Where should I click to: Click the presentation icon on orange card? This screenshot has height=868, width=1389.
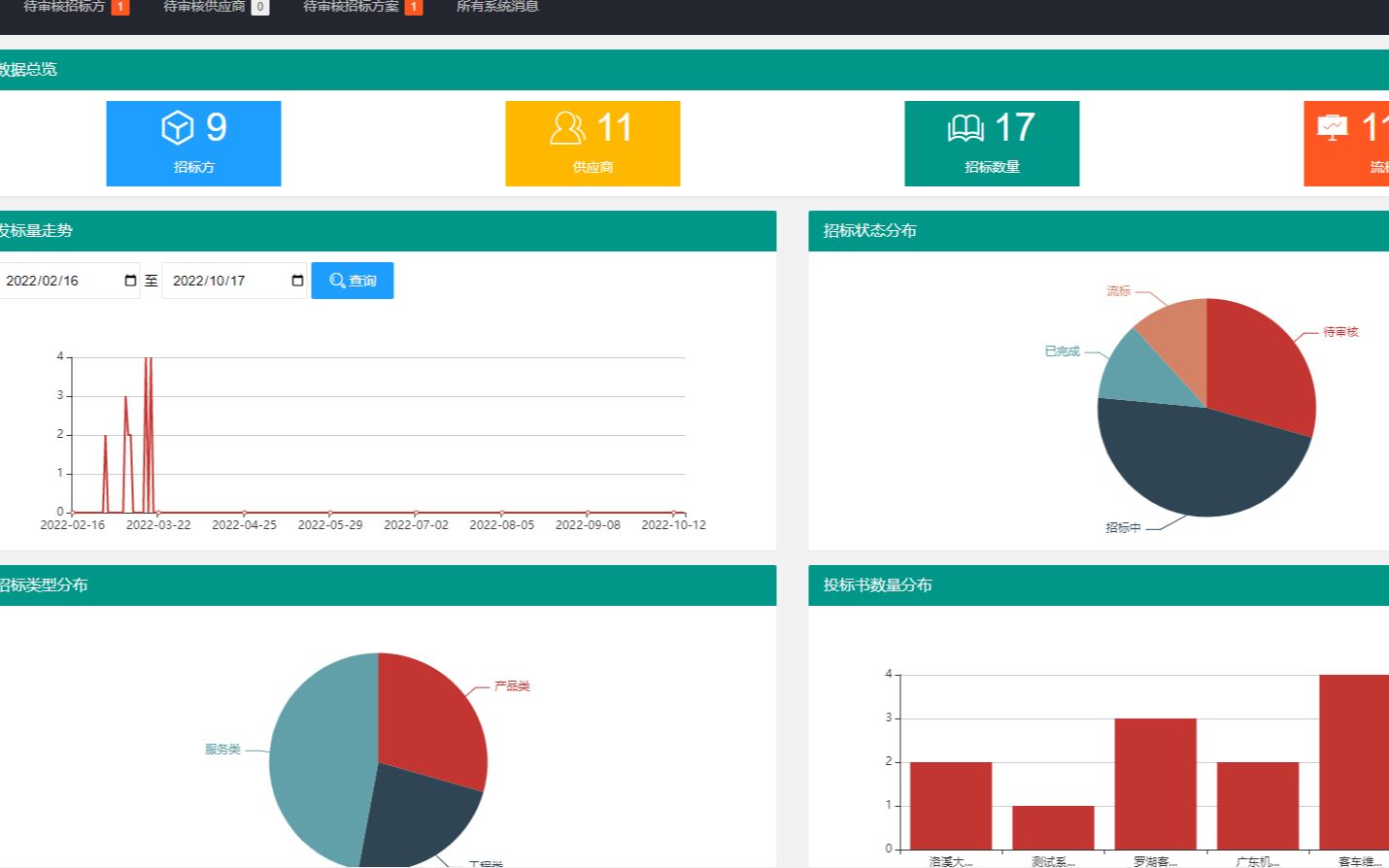click(x=1333, y=127)
